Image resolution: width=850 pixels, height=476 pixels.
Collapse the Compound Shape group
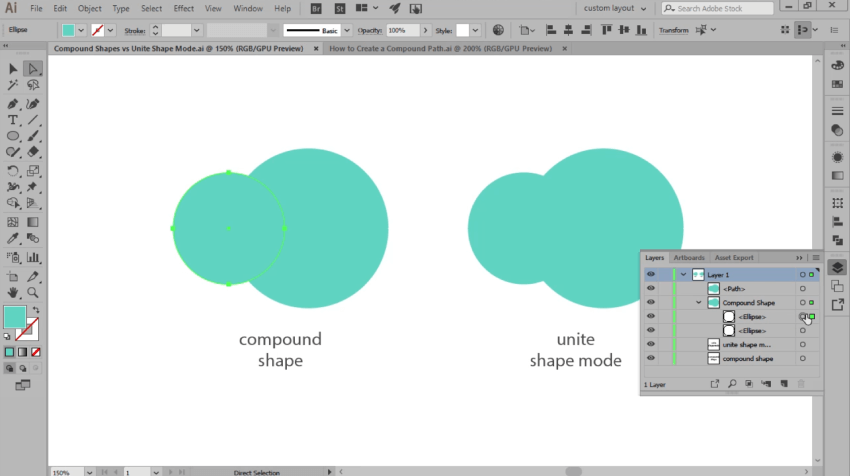(699, 302)
